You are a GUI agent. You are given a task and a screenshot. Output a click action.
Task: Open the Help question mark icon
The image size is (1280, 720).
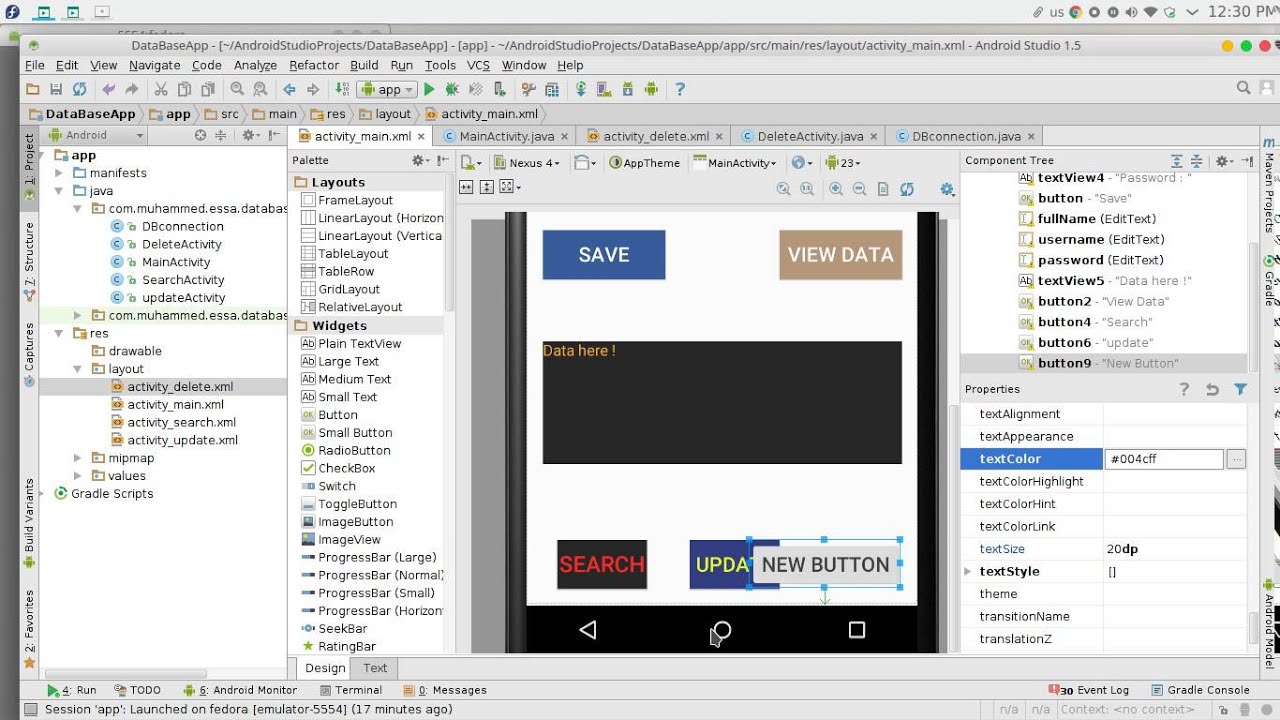[x=680, y=89]
